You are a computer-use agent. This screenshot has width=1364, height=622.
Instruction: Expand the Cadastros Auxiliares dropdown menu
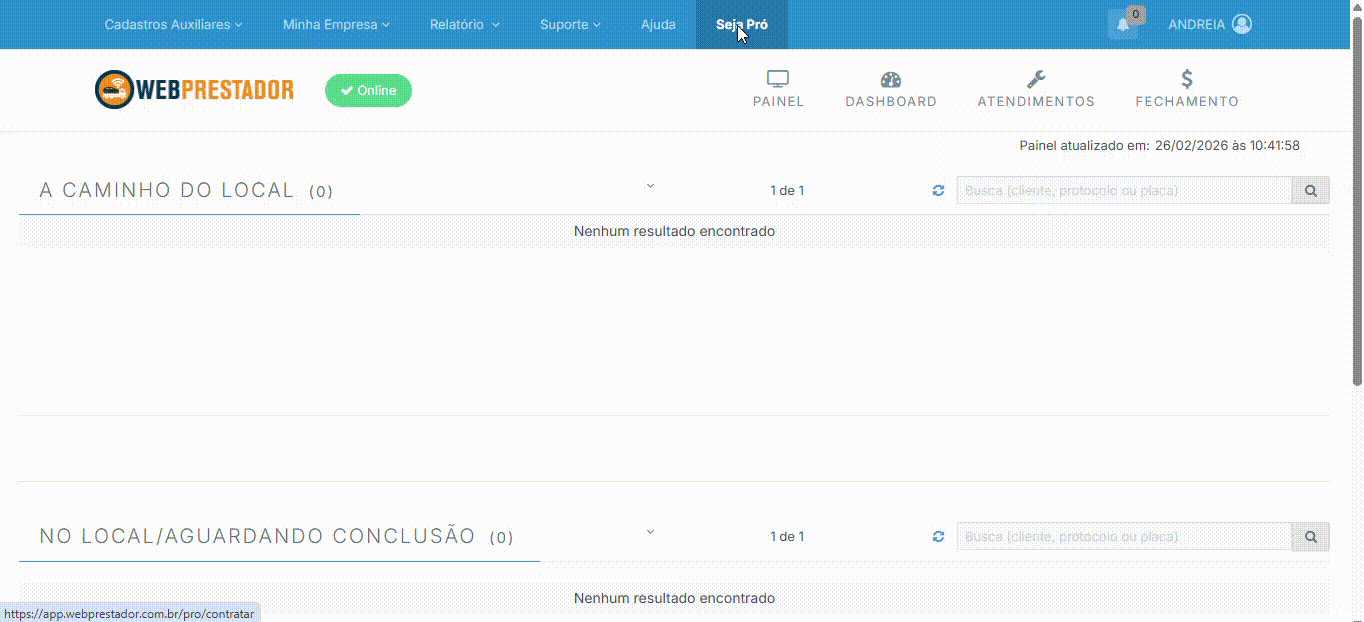[173, 24]
